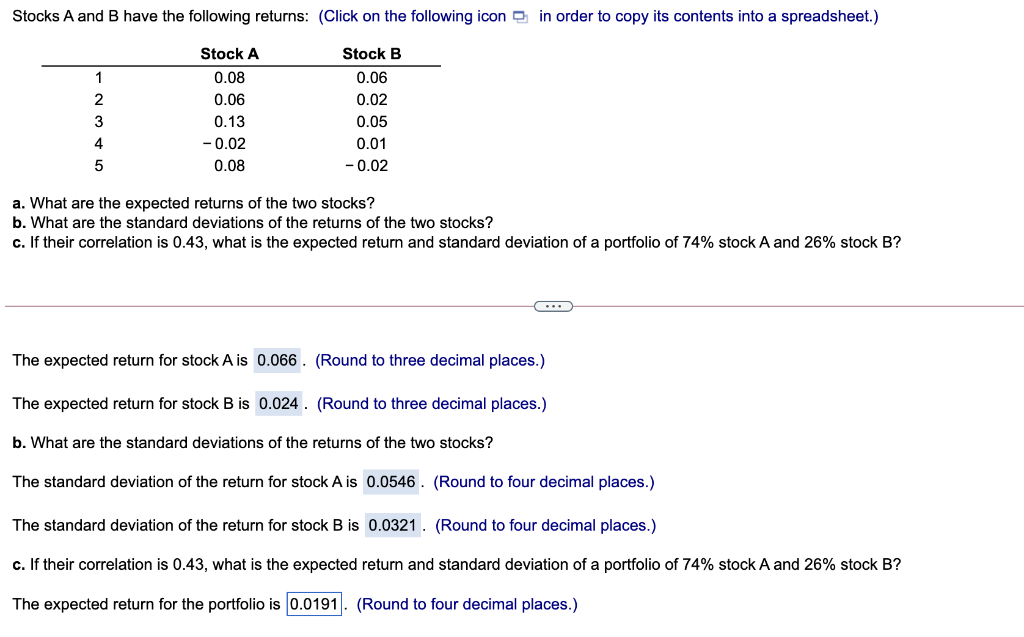Click the Round to four decimal places hint
This screenshot has width=1024, height=637.
(x=544, y=481)
